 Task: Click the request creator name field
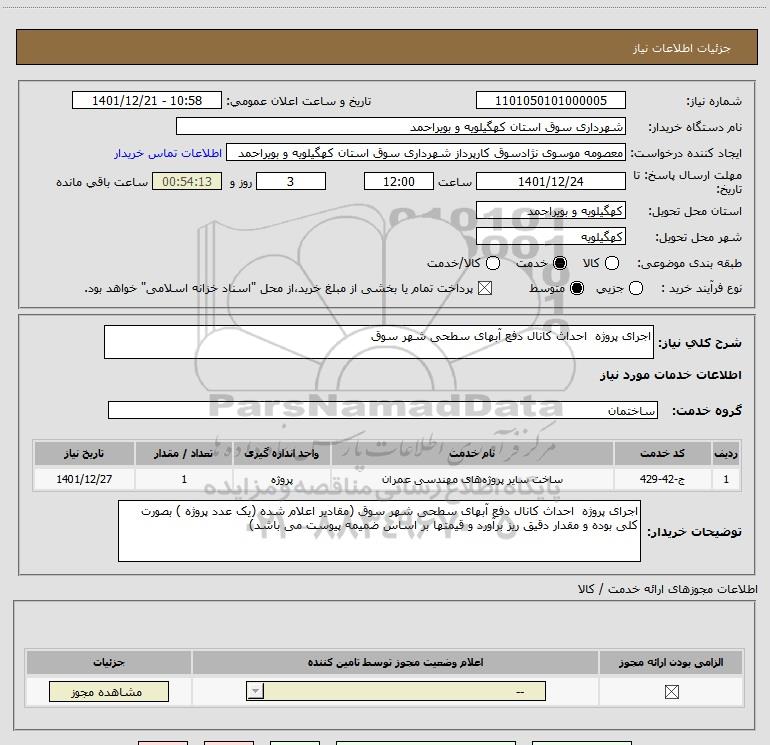tap(426, 153)
